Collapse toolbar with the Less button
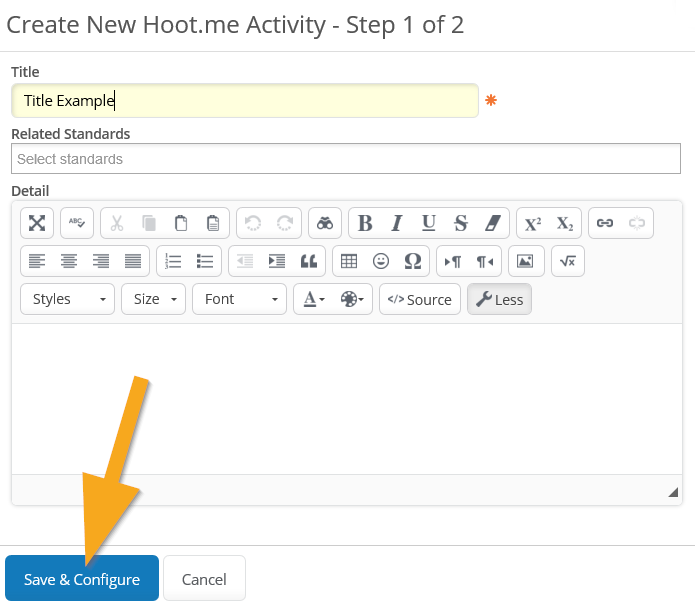The width and height of the screenshot is (695, 611). (500, 299)
